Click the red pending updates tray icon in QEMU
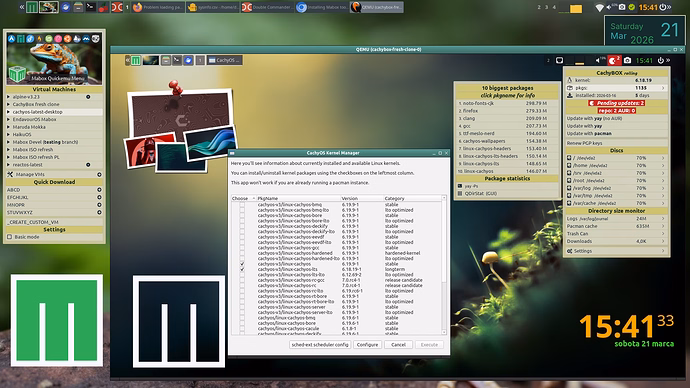The height and width of the screenshot is (388, 690). [614, 60]
